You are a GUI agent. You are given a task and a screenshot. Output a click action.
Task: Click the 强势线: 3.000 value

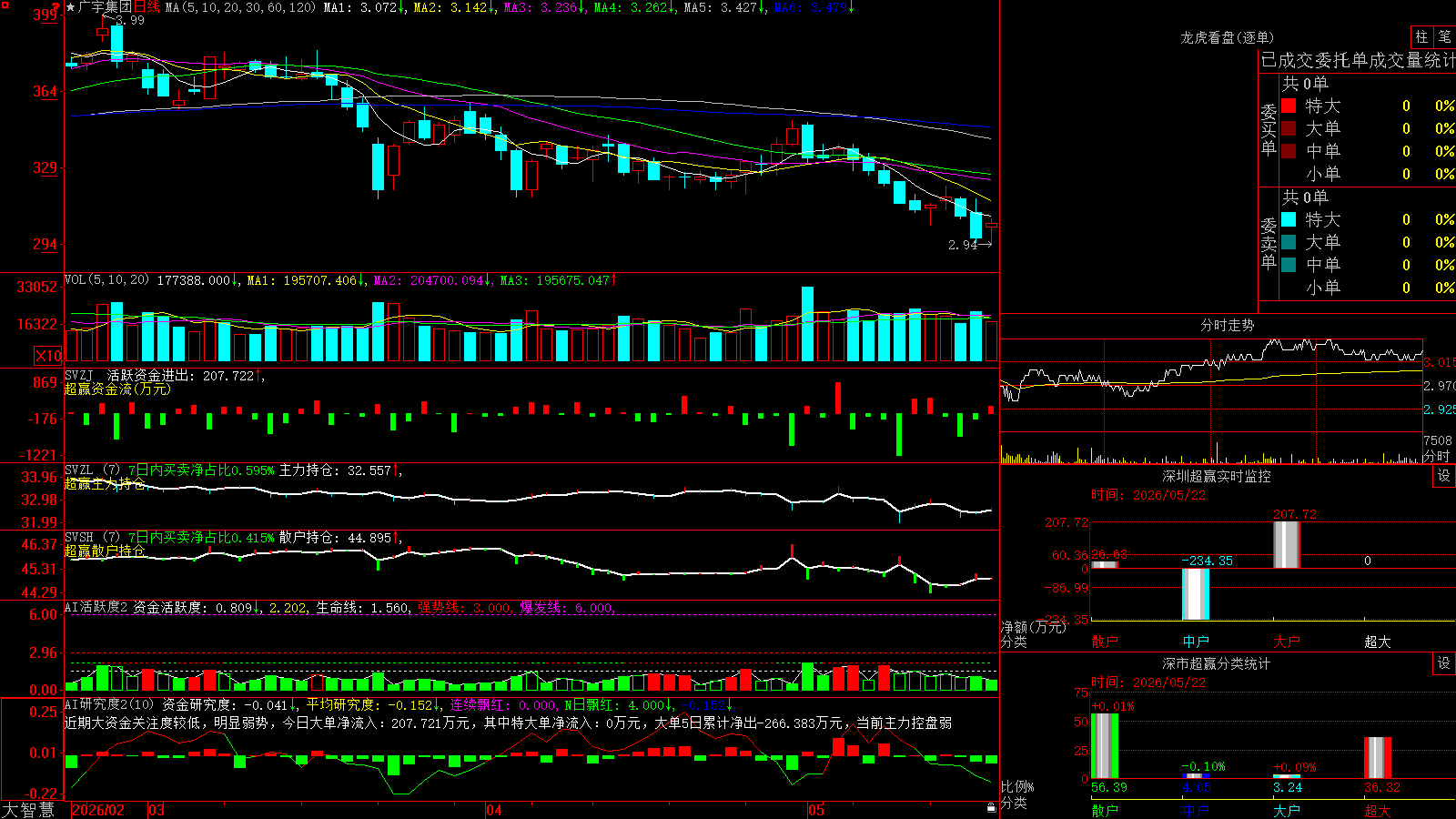(464, 608)
